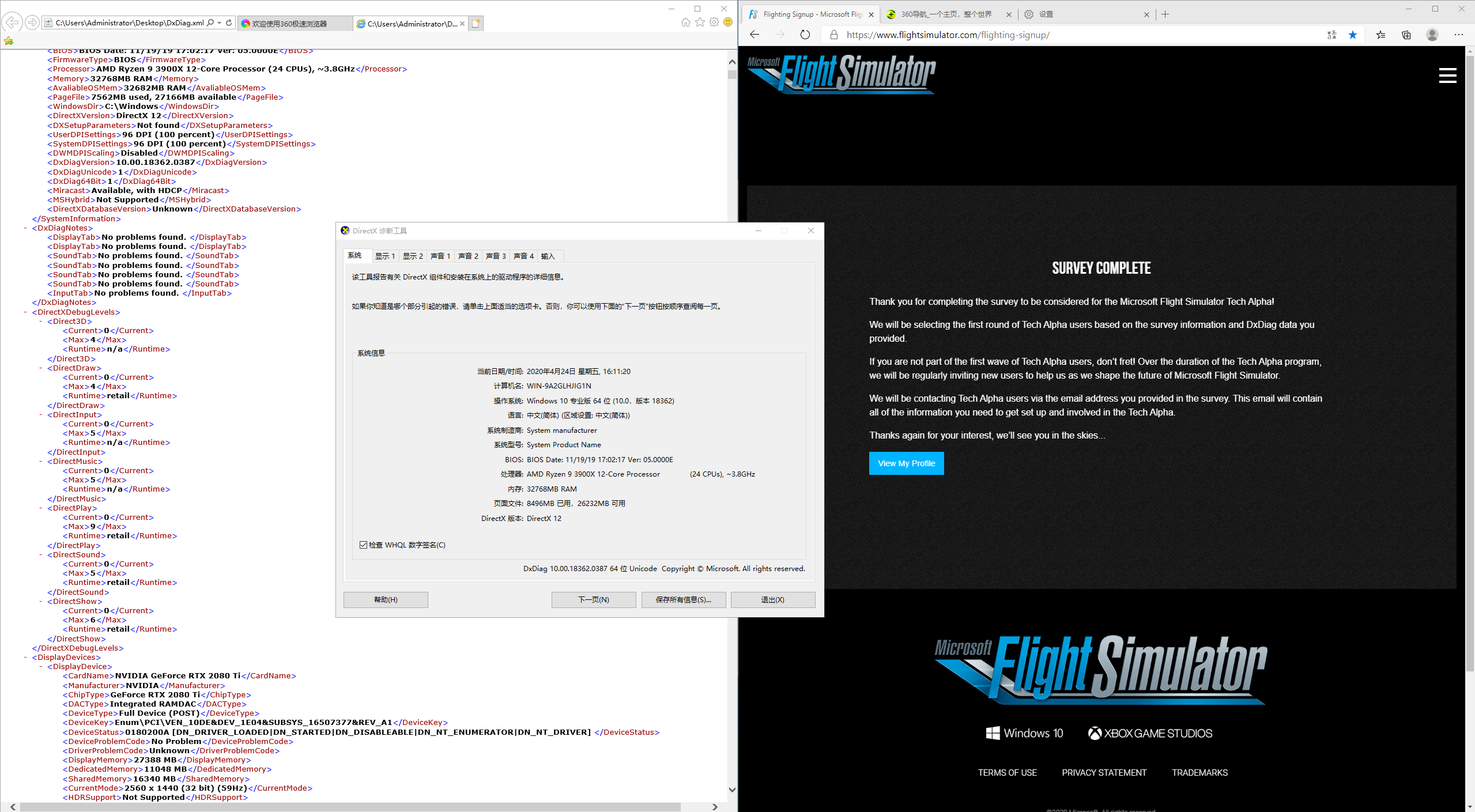
Task: Toggle 检查 WHQL 数字签名 checkbox
Action: (363, 545)
